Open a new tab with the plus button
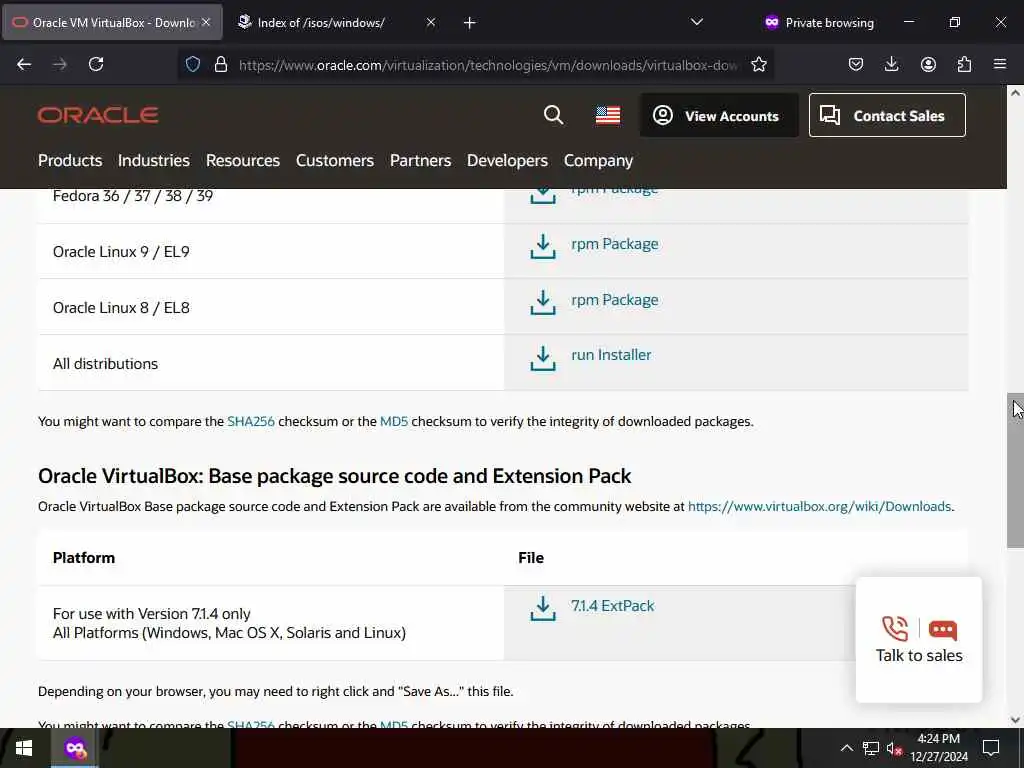This screenshot has height=768, width=1024. (x=470, y=23)
